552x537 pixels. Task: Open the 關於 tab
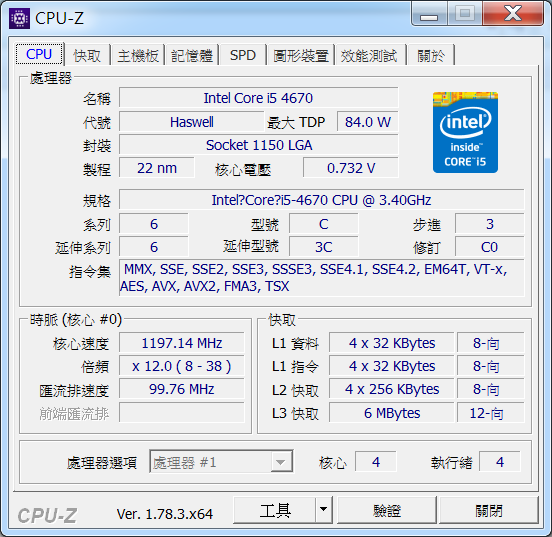tap(431, 55)
